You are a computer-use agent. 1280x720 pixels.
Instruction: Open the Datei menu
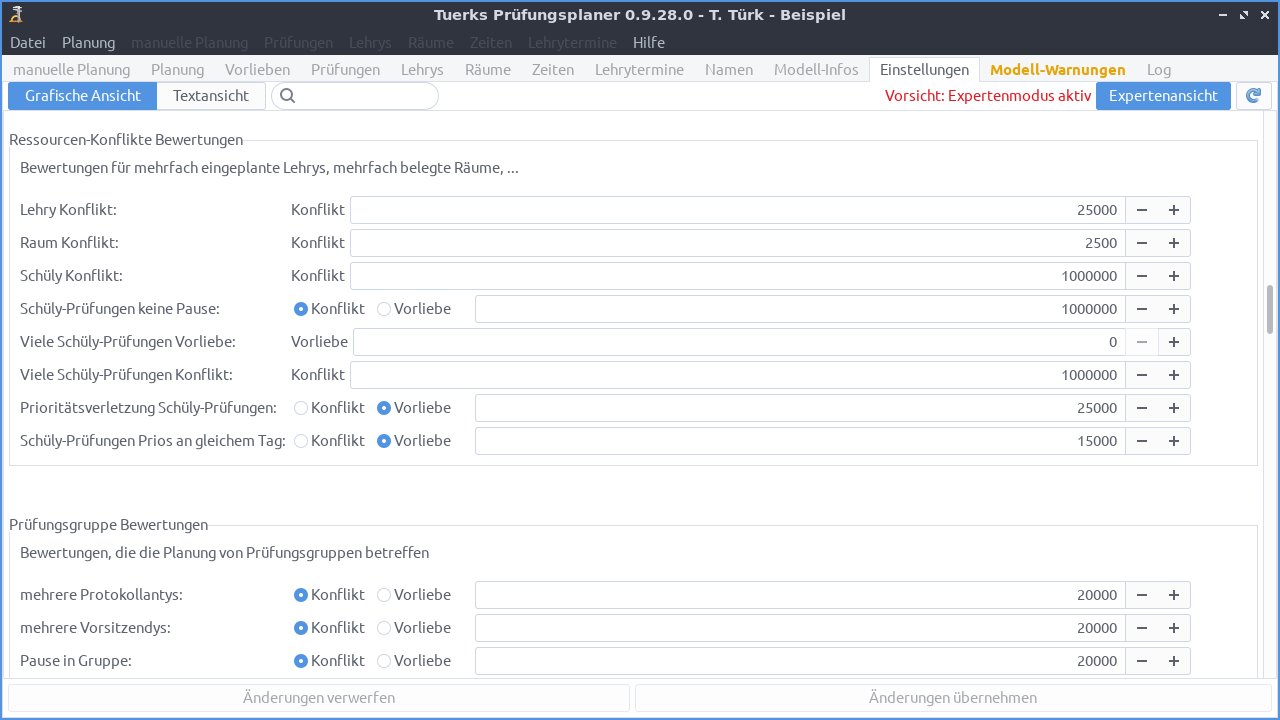point(27,42)
